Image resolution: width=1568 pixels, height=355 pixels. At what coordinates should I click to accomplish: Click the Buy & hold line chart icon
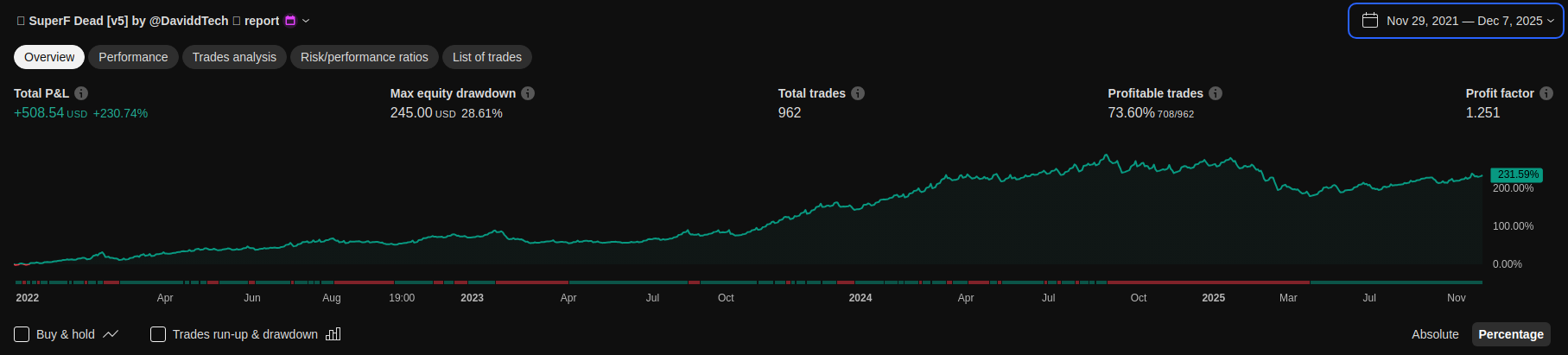click(x=111, y=334)
